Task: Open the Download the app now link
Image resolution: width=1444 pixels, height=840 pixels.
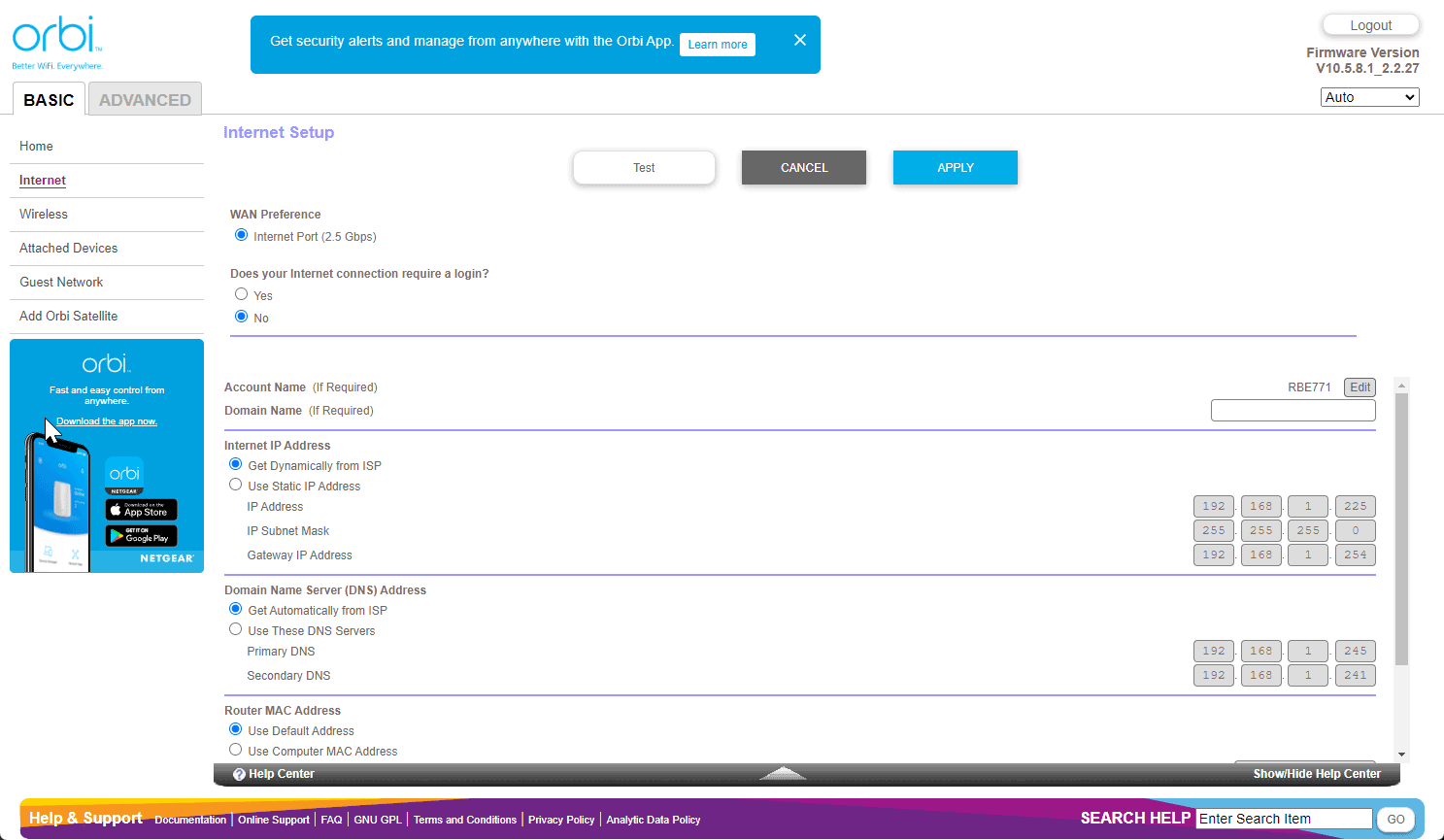Action: coord(107,421)
